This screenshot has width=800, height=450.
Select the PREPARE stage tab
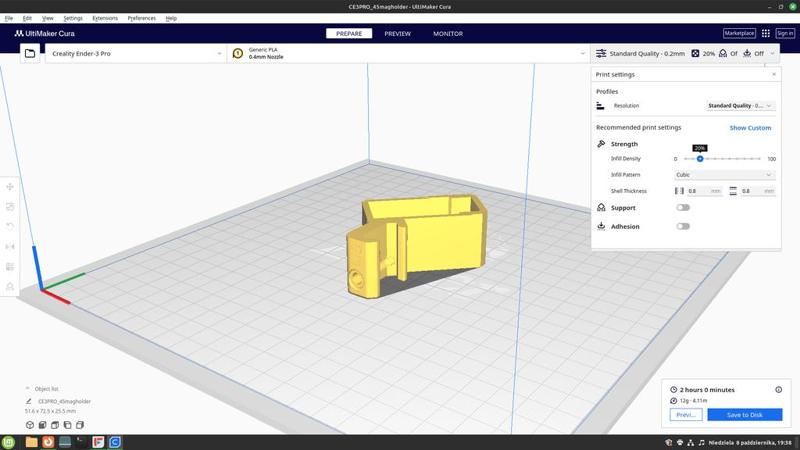click(x=349, y=33)
